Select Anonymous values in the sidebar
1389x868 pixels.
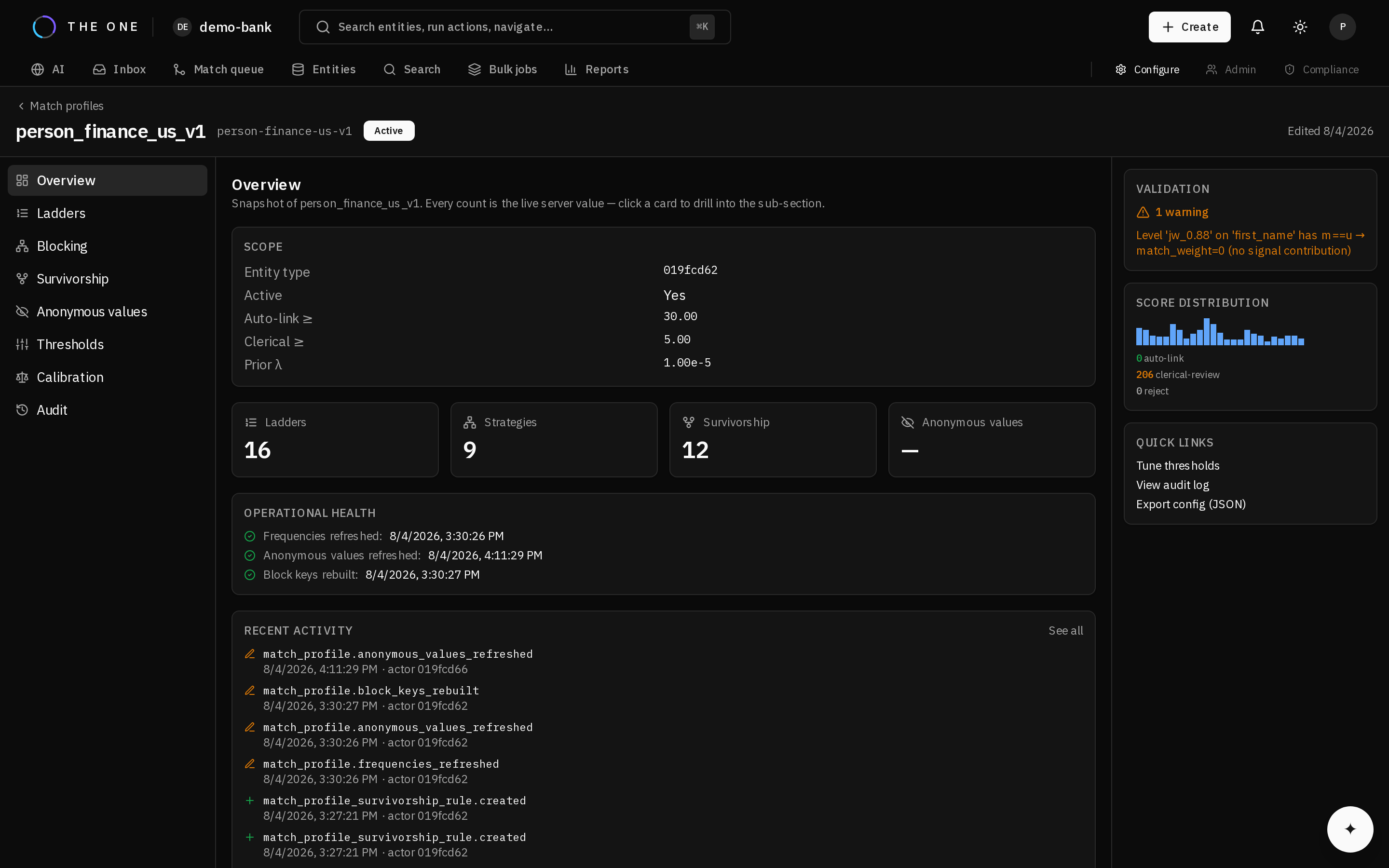pyautogui.click(x=108, y=312)
